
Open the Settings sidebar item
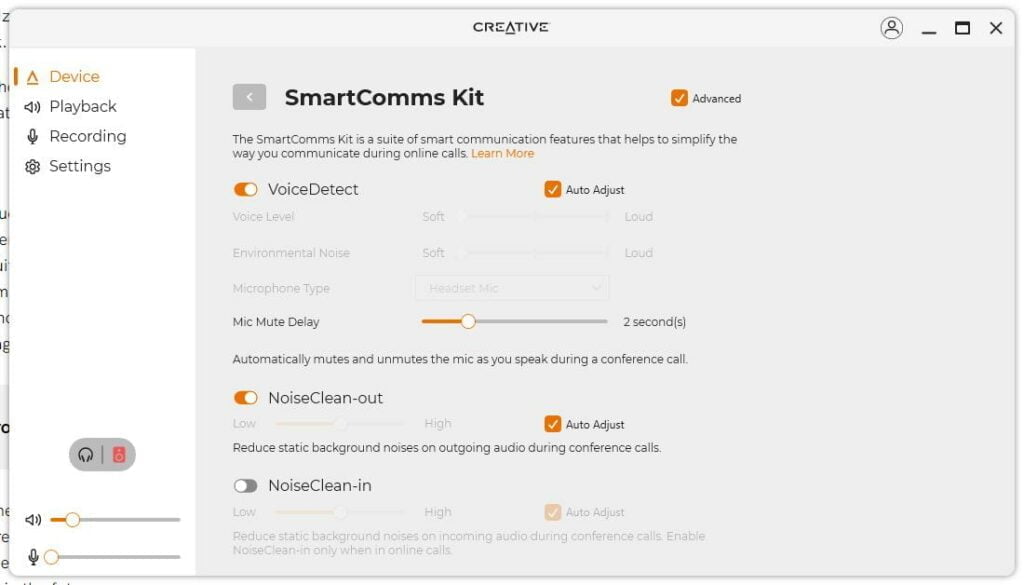(x=79, y=166)
